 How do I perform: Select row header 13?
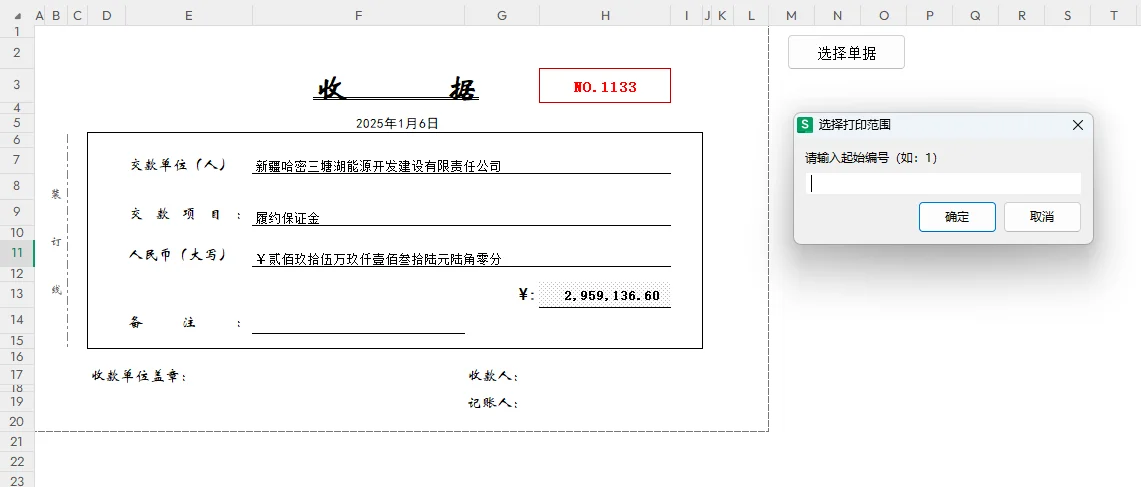(17, 294)
